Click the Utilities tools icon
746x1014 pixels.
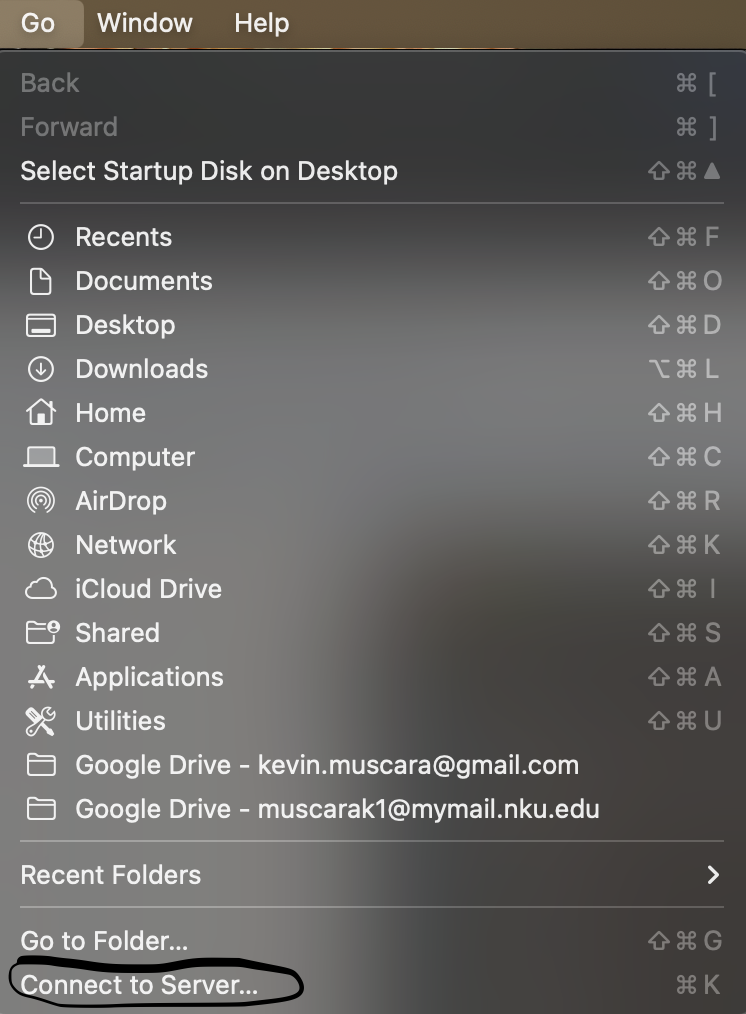tap(40, 721)
